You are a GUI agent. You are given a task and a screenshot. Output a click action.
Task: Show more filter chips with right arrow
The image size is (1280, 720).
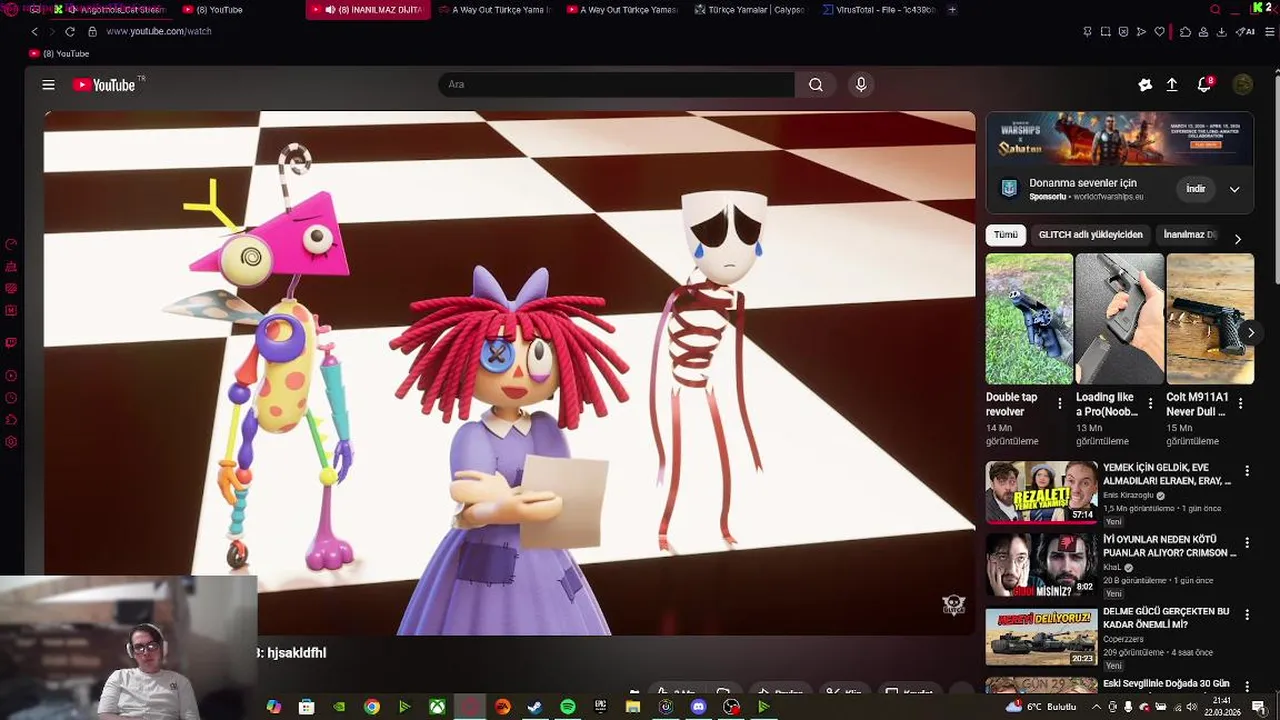[1237, 239]
